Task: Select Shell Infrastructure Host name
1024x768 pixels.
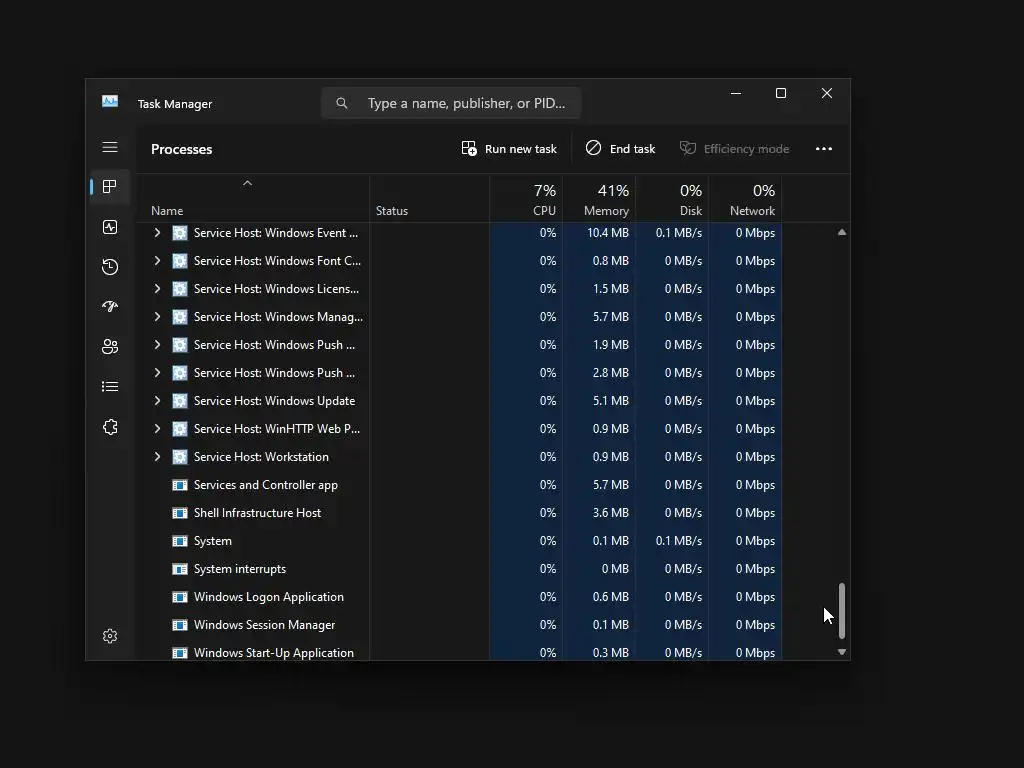Action: (257, 513)
